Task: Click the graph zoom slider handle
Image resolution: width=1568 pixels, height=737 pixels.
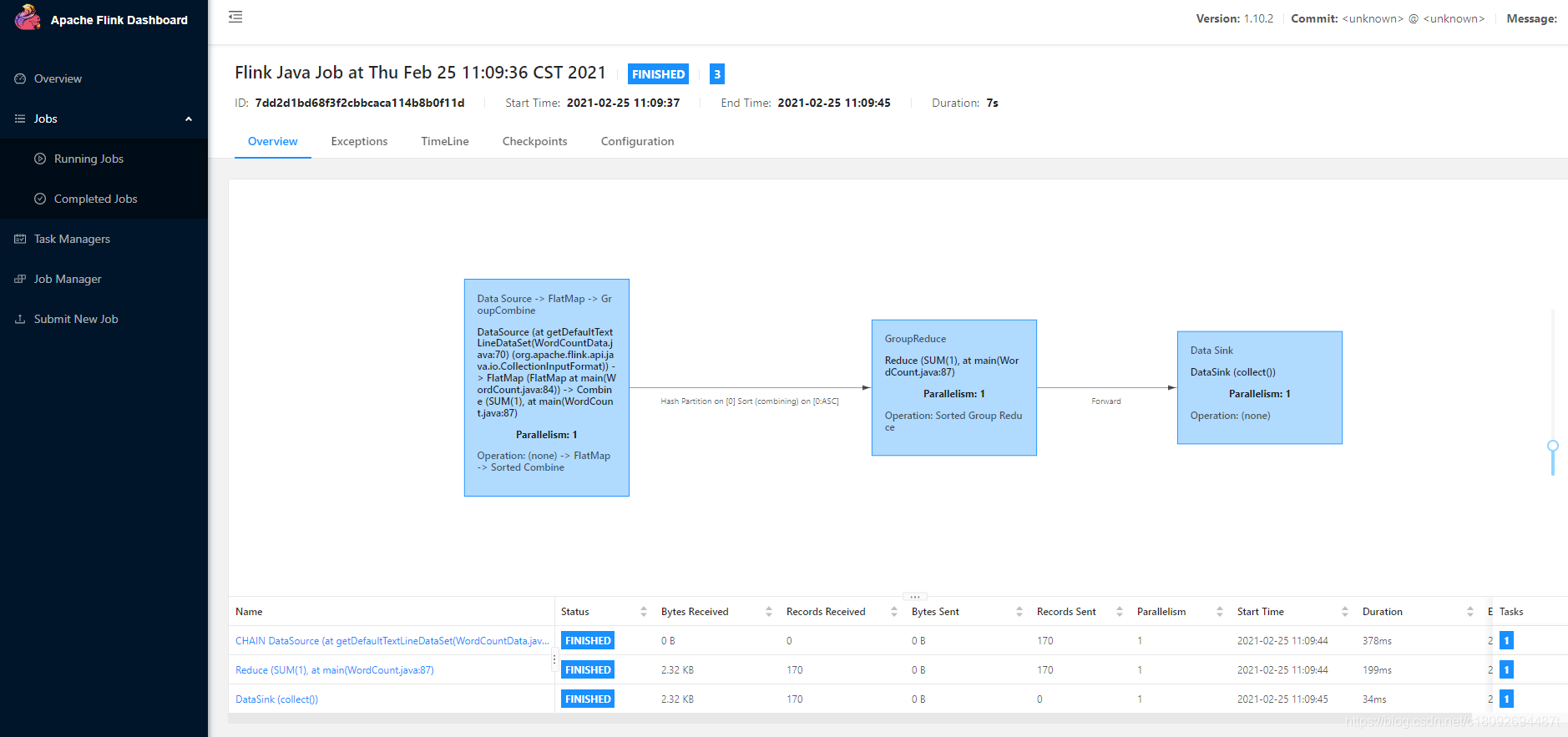Action: 1553,446
